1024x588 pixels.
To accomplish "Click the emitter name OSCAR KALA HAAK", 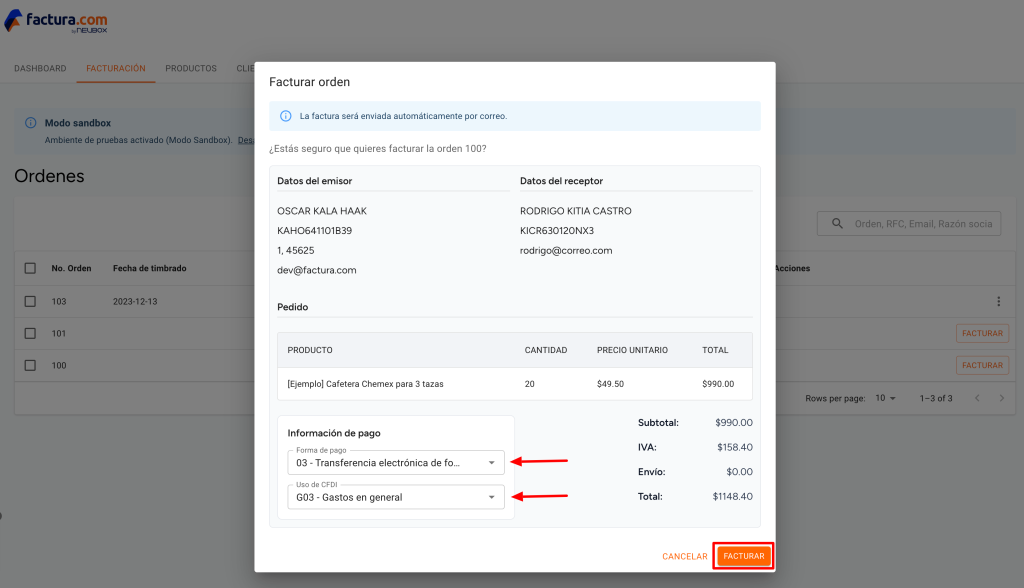I will tap(322, 211).
